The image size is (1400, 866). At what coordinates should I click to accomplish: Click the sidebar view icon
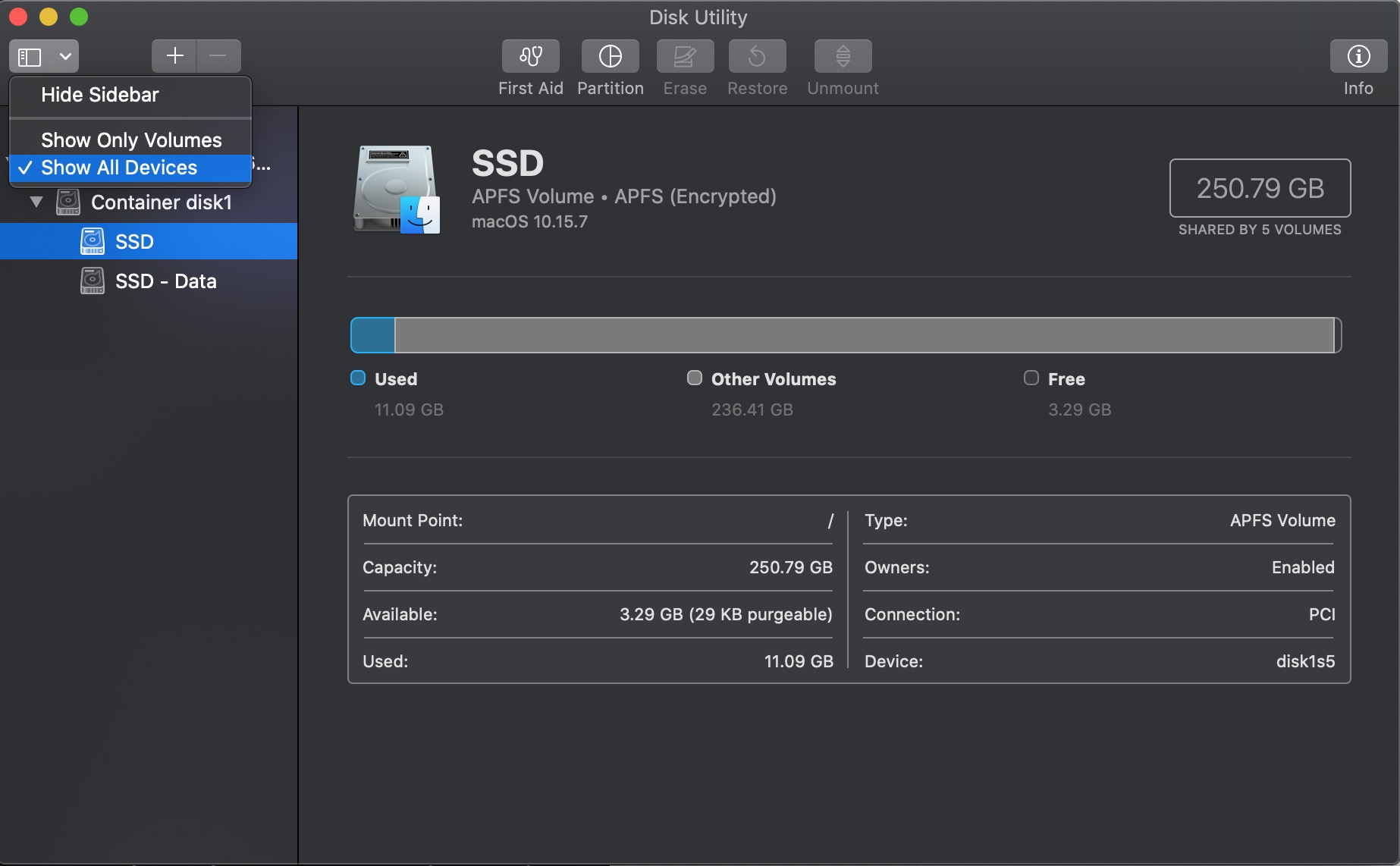point(30,57)
